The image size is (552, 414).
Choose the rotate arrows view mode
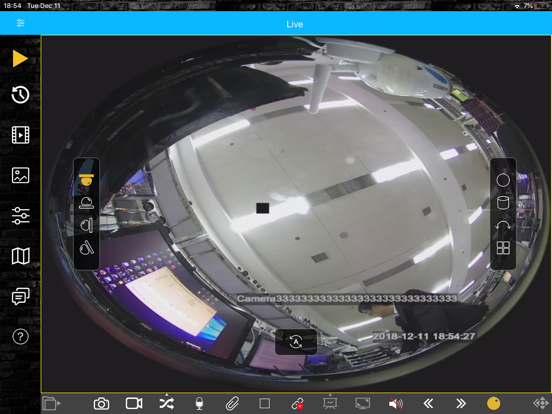503,226
